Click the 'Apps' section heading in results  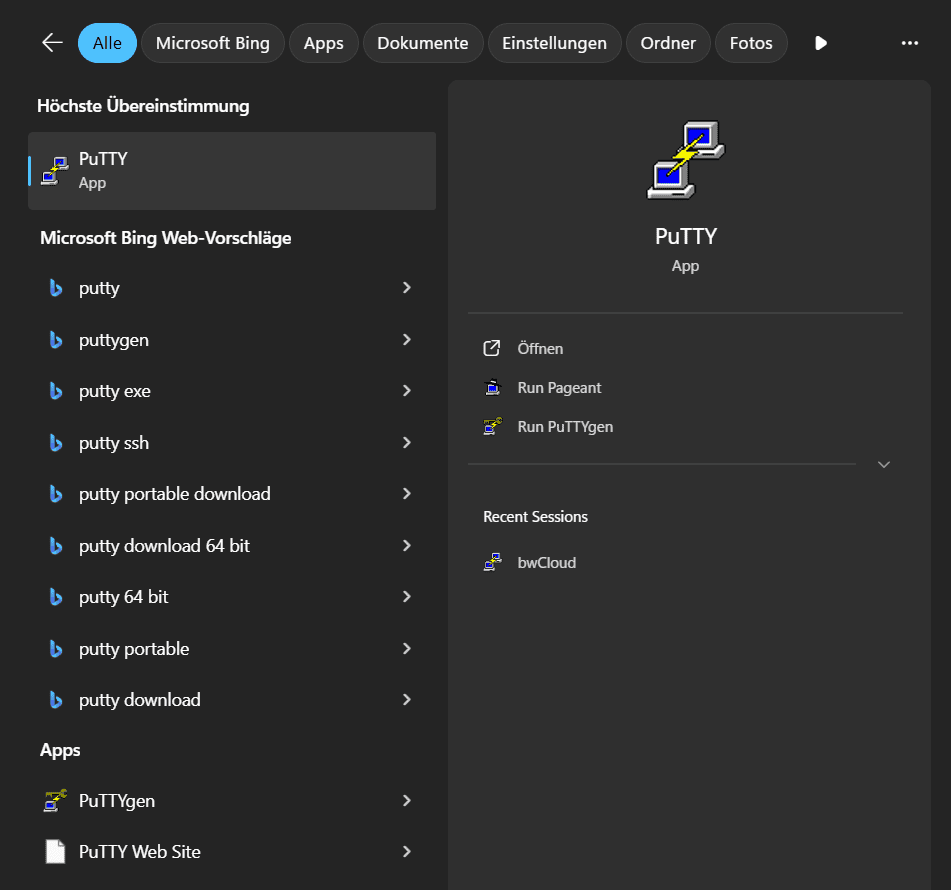click(60, 750)
